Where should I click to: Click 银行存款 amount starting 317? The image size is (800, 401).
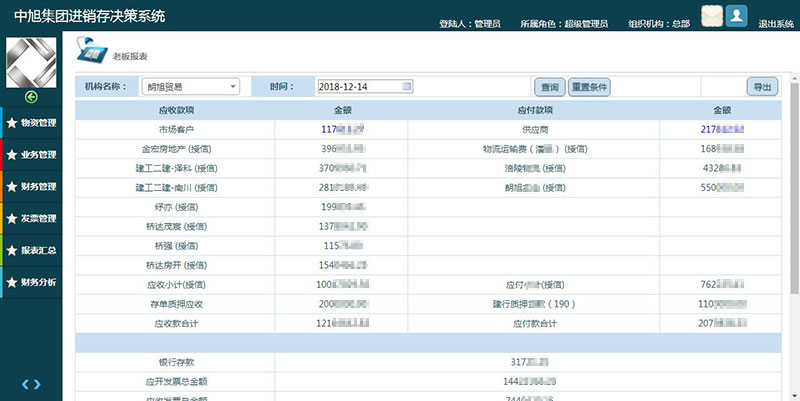tap(529, 362)
